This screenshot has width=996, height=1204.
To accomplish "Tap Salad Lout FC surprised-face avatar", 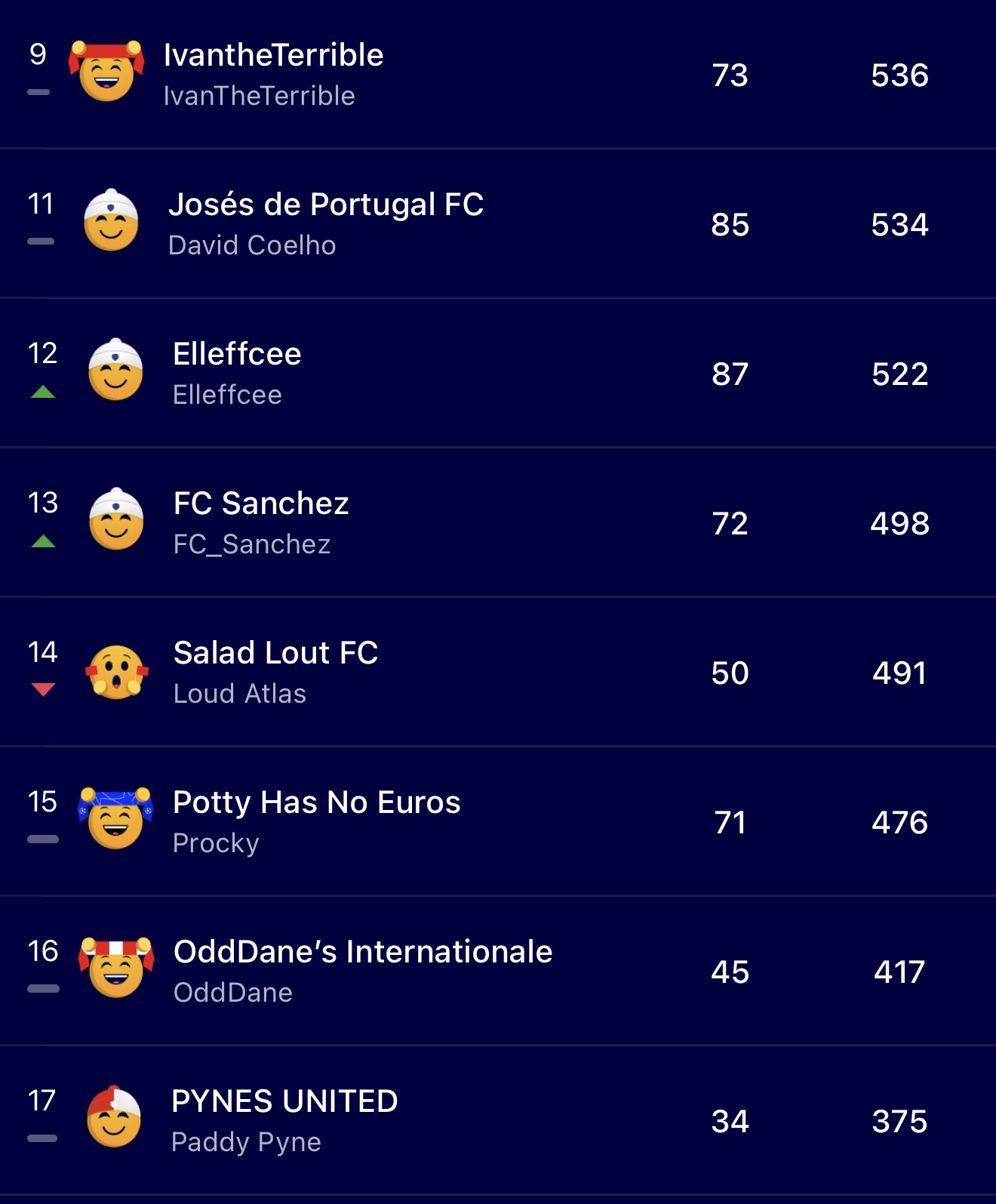I will tap(116, 672).
